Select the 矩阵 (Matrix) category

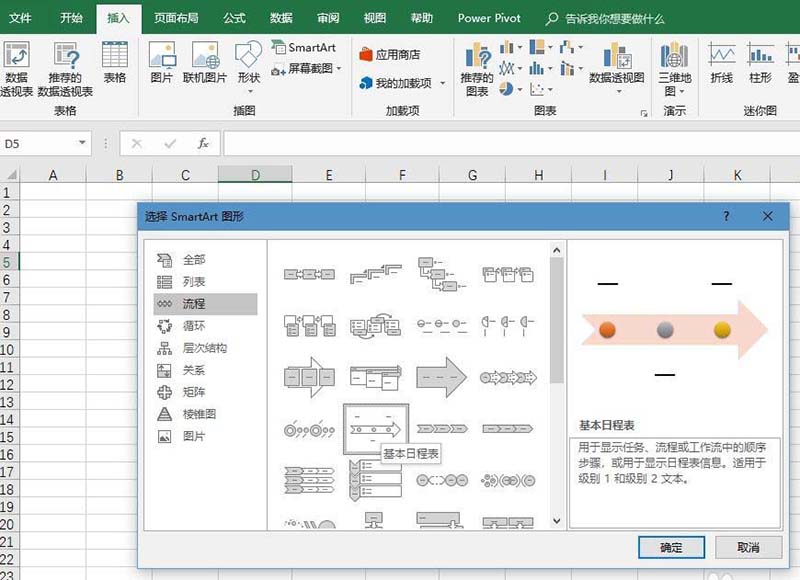[206, 392]
